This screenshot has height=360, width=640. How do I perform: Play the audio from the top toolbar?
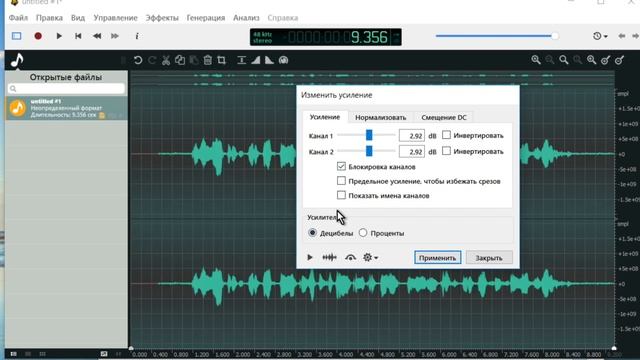pyautogui.click(x=59, y=36)
